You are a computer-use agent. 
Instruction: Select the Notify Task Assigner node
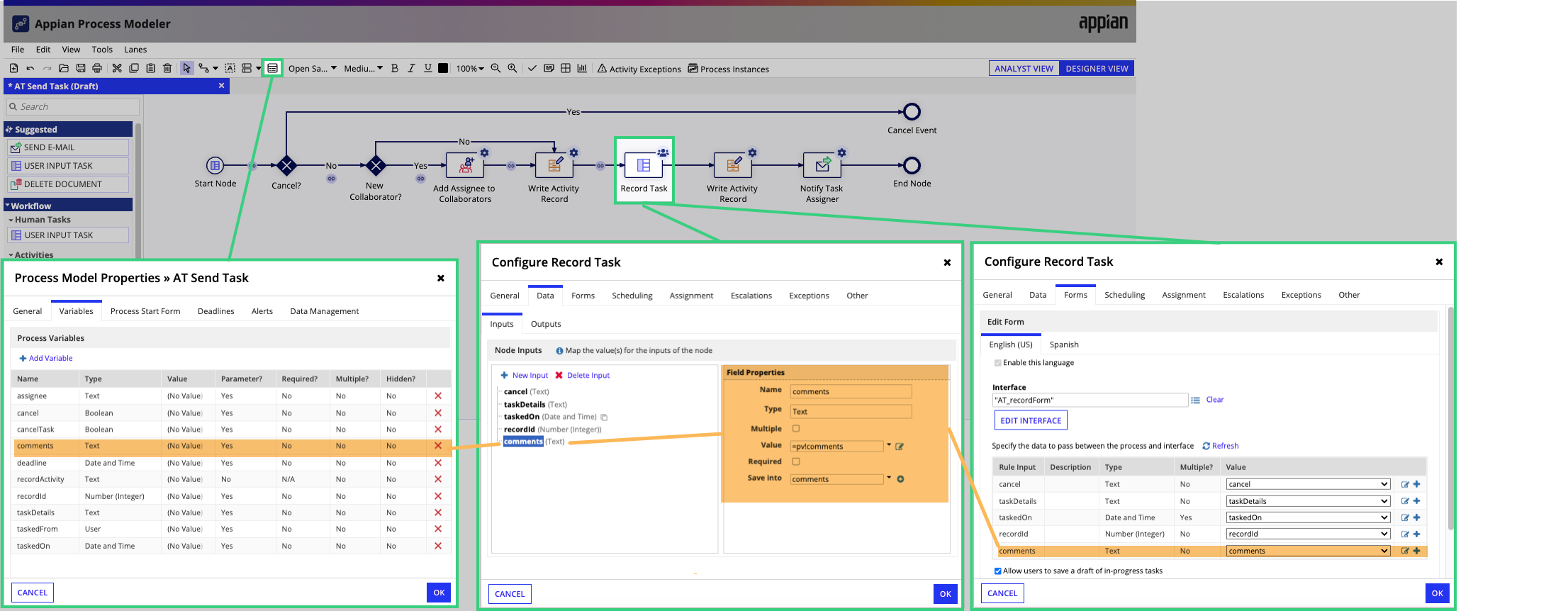[822, 166]
